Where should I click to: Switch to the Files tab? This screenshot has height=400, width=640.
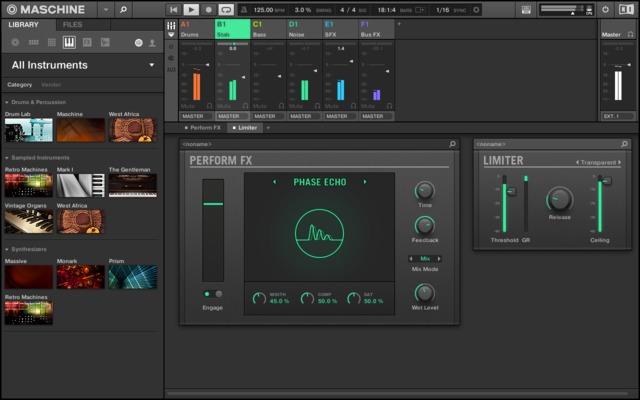(x=72, y=24)
